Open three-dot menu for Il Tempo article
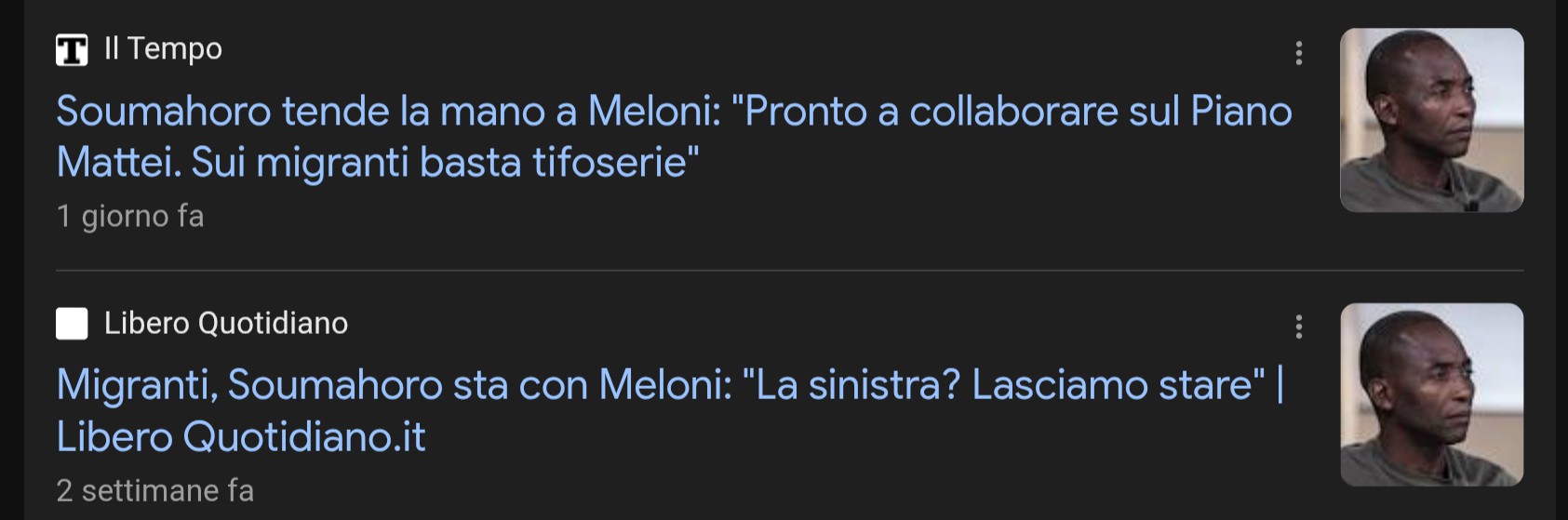 (x=1298, y=53)
